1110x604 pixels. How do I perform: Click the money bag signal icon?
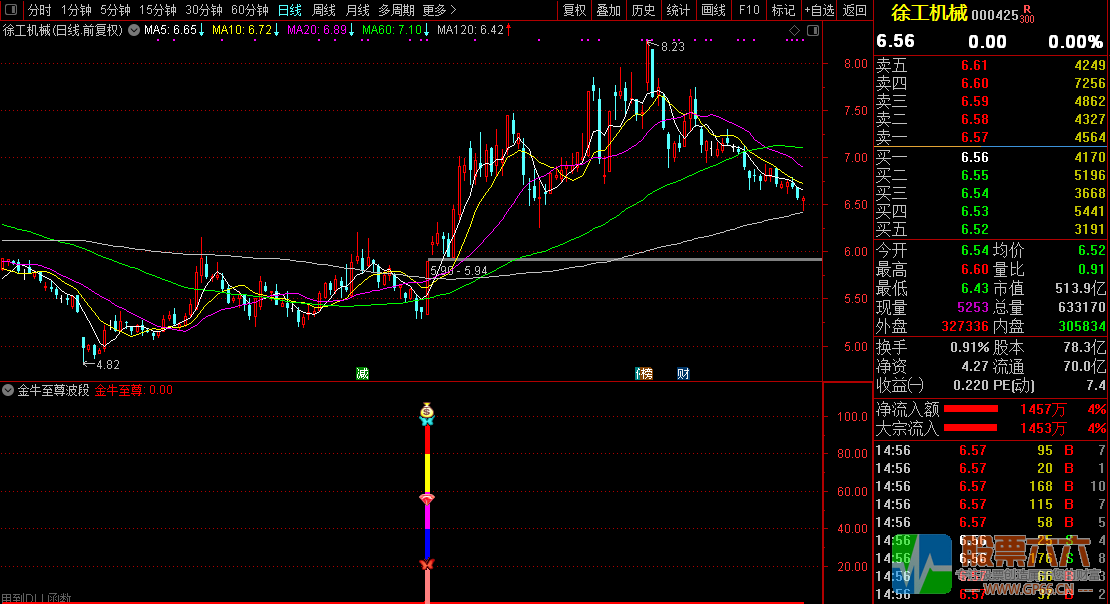click(x=427, y=410)
